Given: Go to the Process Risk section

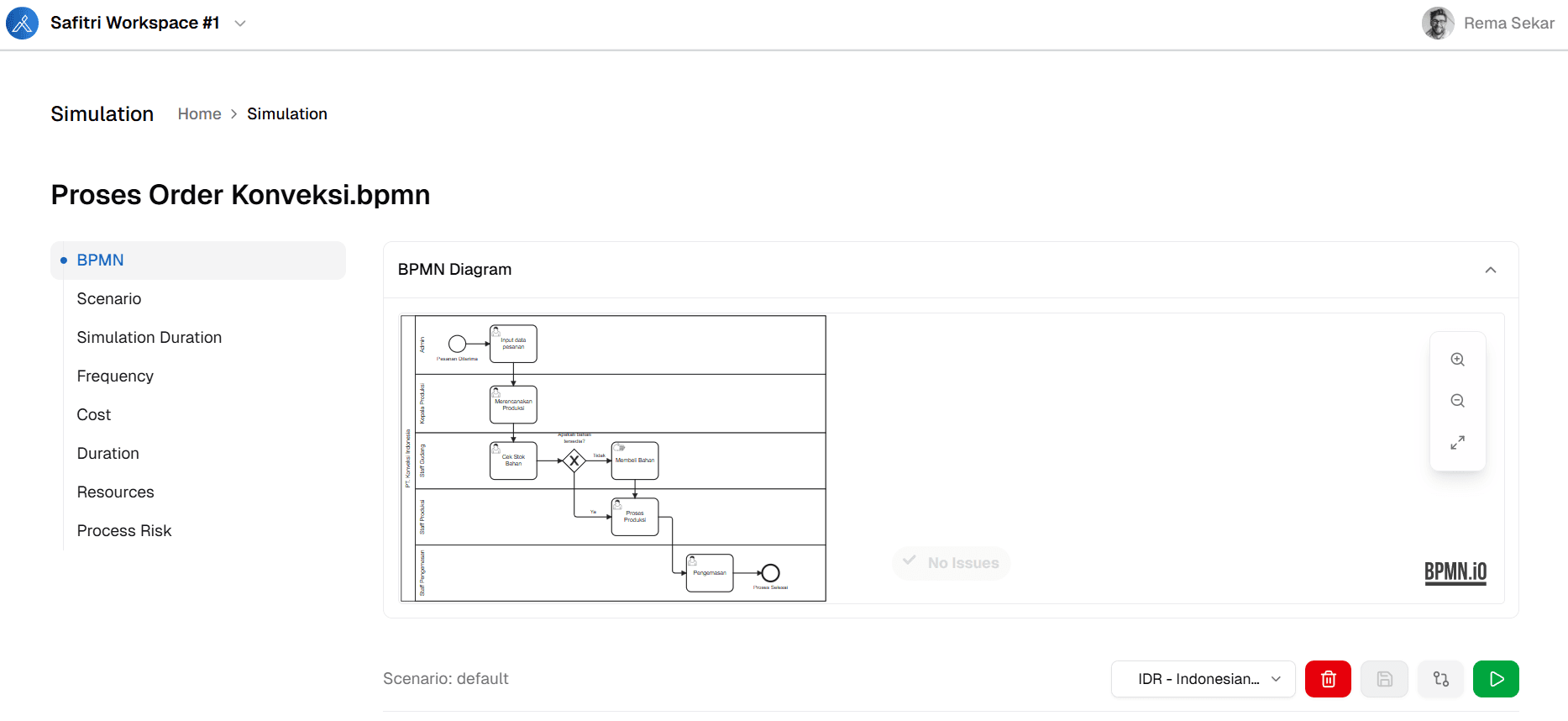Looking at the screenshot, I should (124, 531).
